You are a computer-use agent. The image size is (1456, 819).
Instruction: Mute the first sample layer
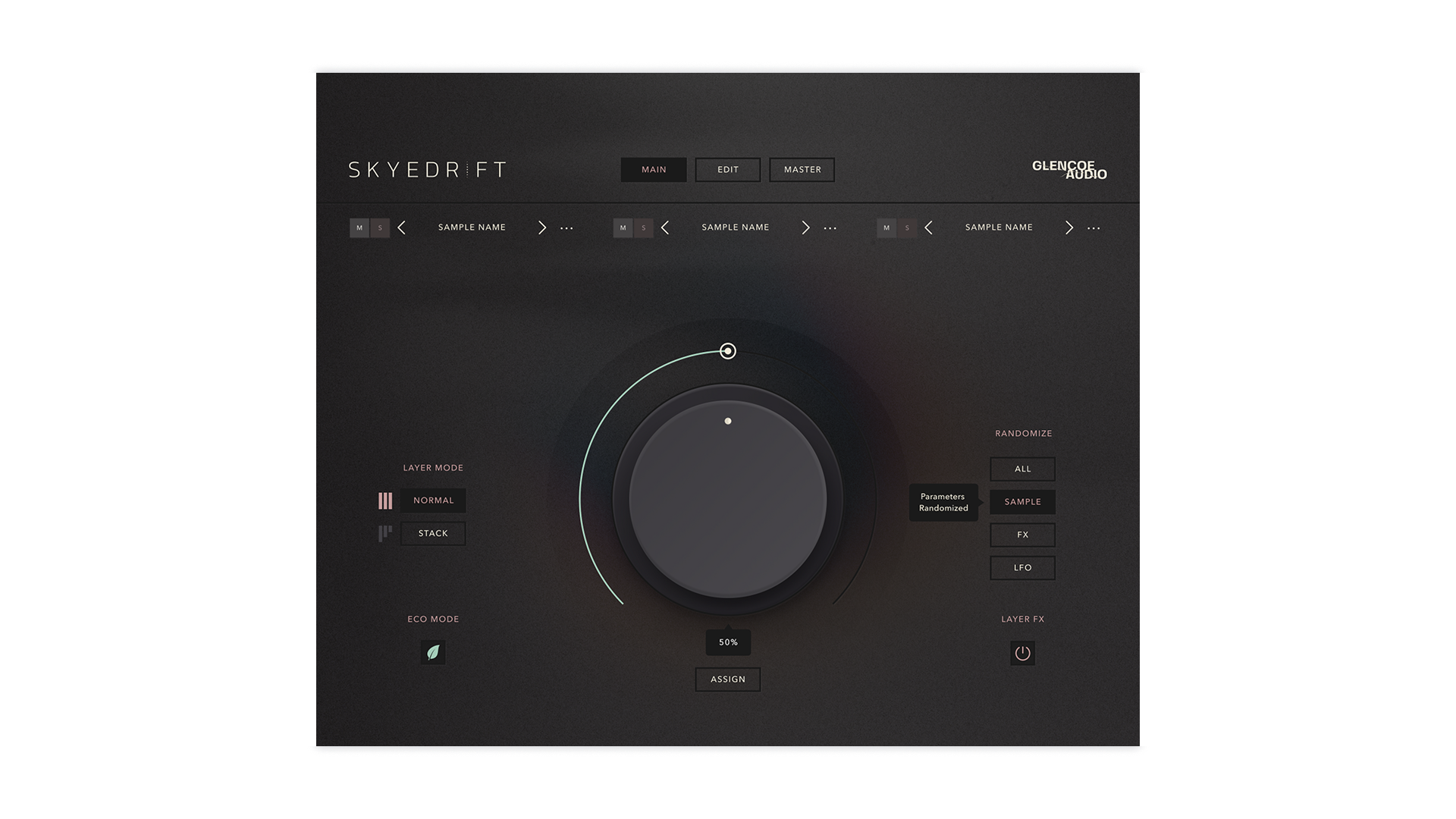click(x=359, y=227)
